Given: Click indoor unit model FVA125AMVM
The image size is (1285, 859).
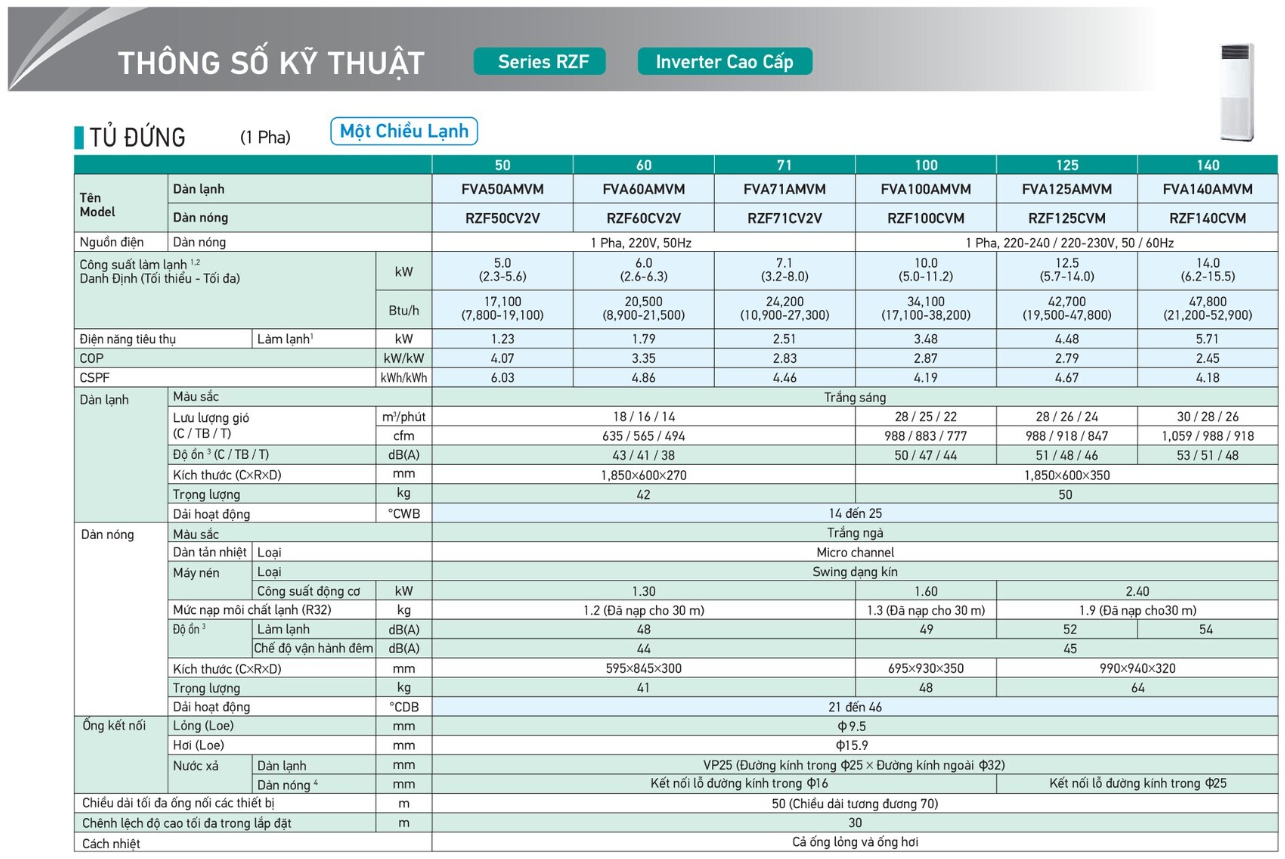Looking at the screenshot, I should (1067, 189).
